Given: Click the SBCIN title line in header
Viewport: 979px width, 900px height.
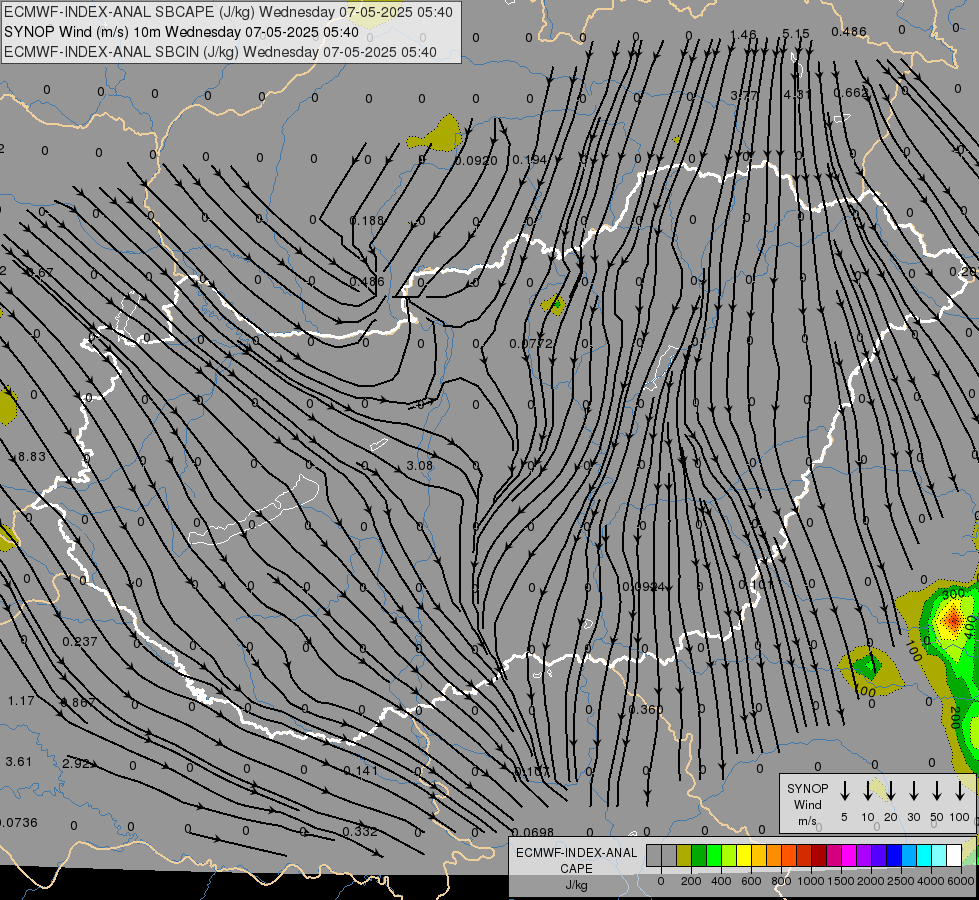Looking at the screenshot, I should [220, 52].
